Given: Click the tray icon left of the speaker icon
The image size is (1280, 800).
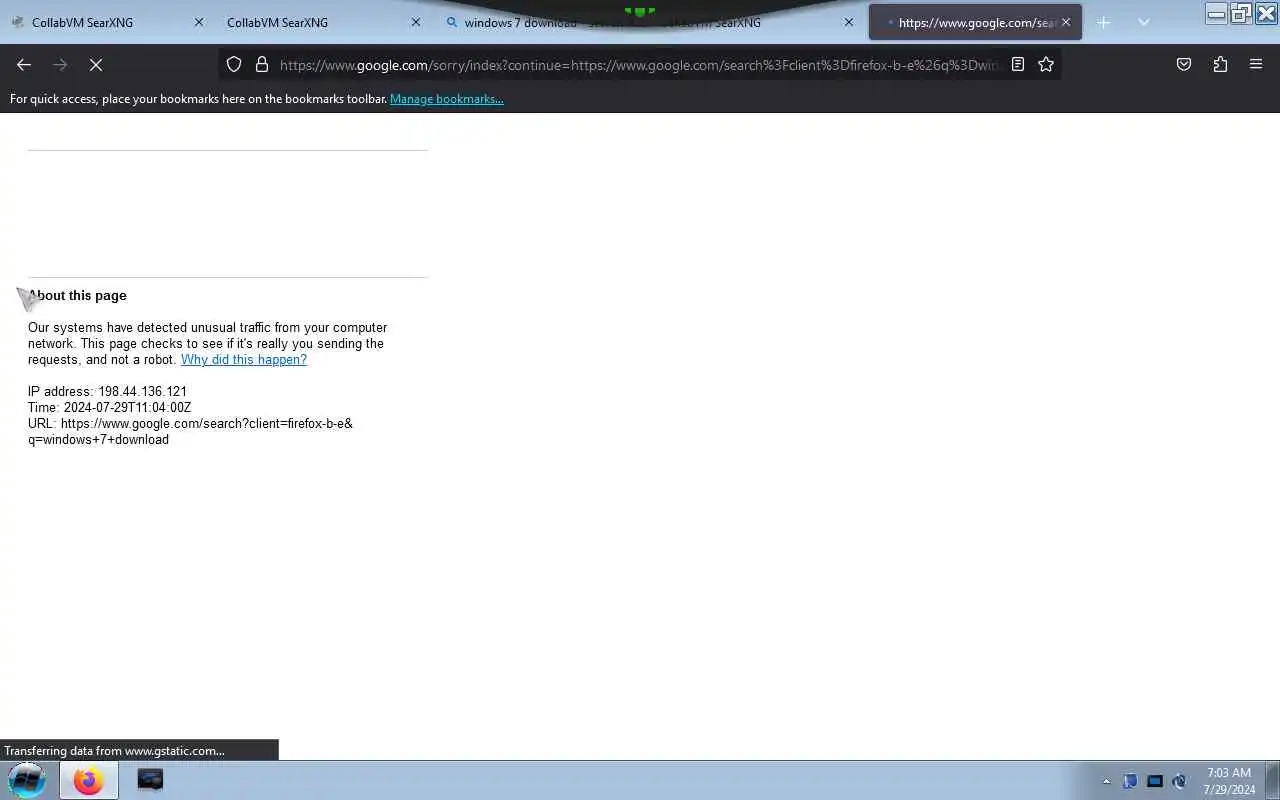Looking at the screenshot, I should 1155,781.
